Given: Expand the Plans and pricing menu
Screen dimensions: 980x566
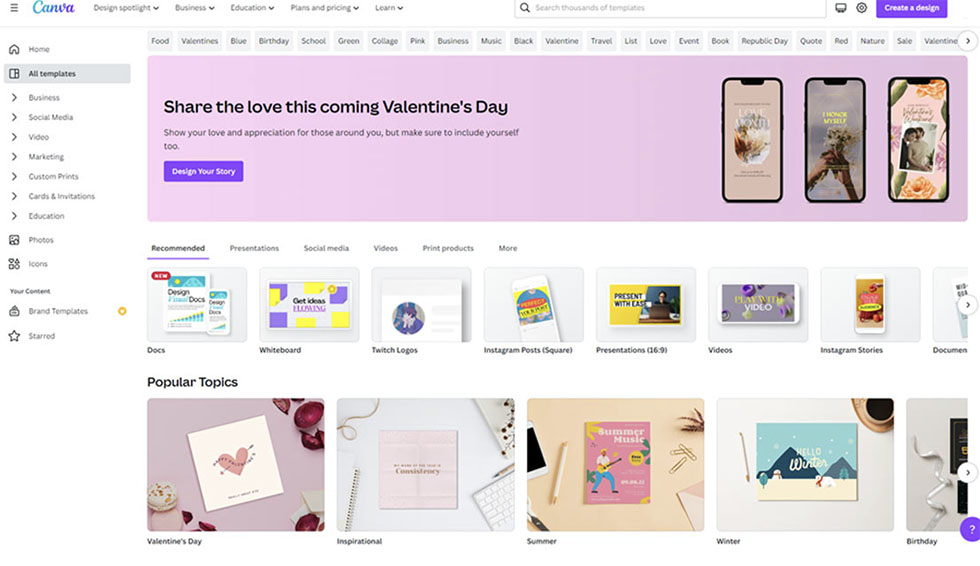Looking at the screenshot, I should click(326, 8).
